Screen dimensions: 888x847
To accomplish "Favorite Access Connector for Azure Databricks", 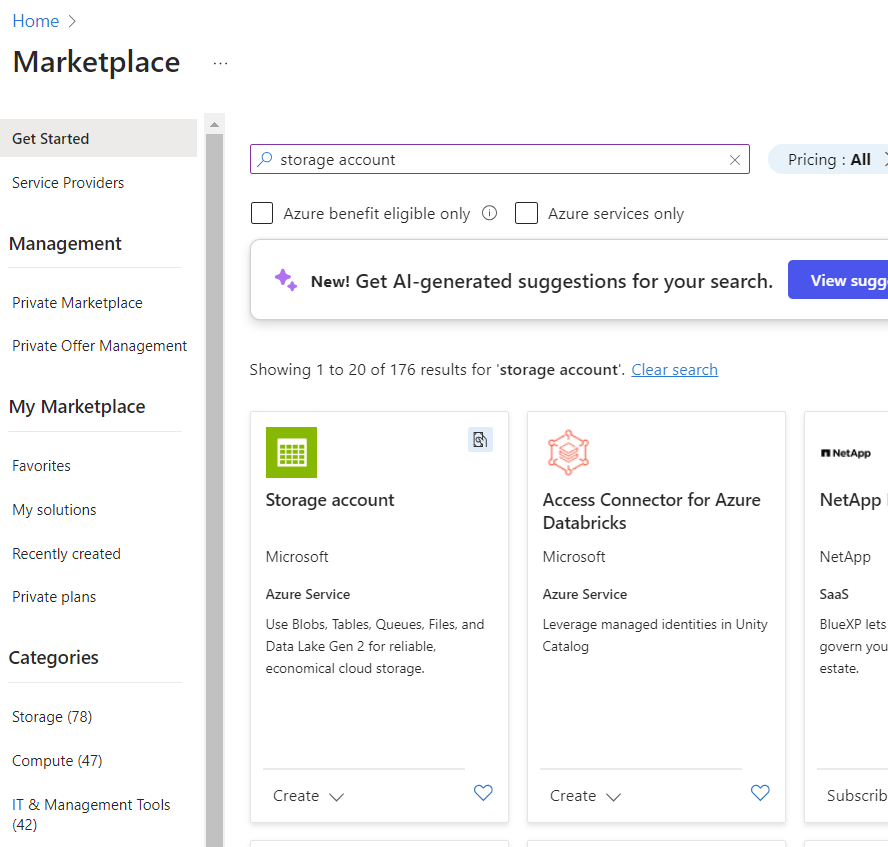I will 760,793.
